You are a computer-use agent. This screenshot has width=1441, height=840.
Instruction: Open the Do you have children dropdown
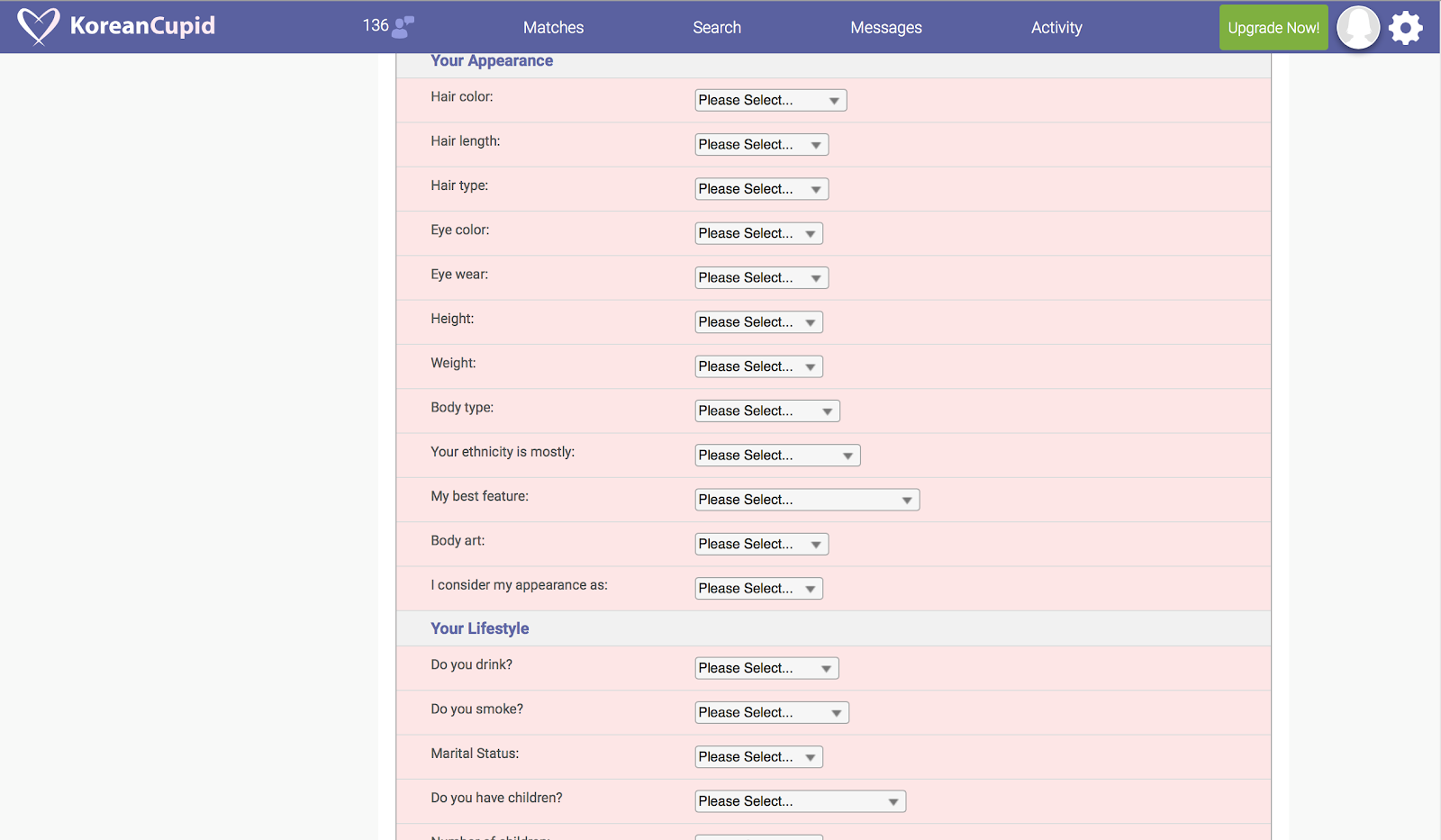click(801, 801)
